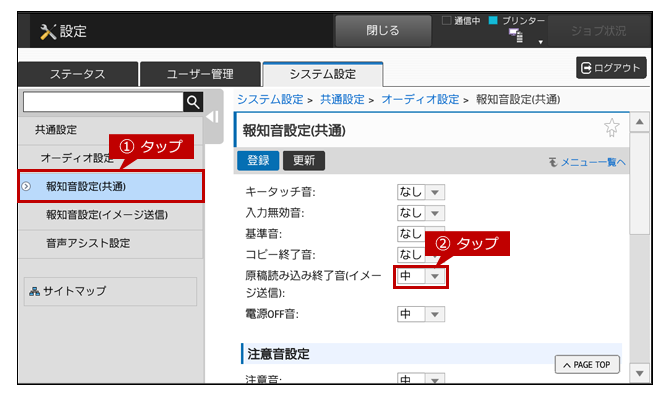Collapse the left sidebar panel arrow

tap(213, 117)
